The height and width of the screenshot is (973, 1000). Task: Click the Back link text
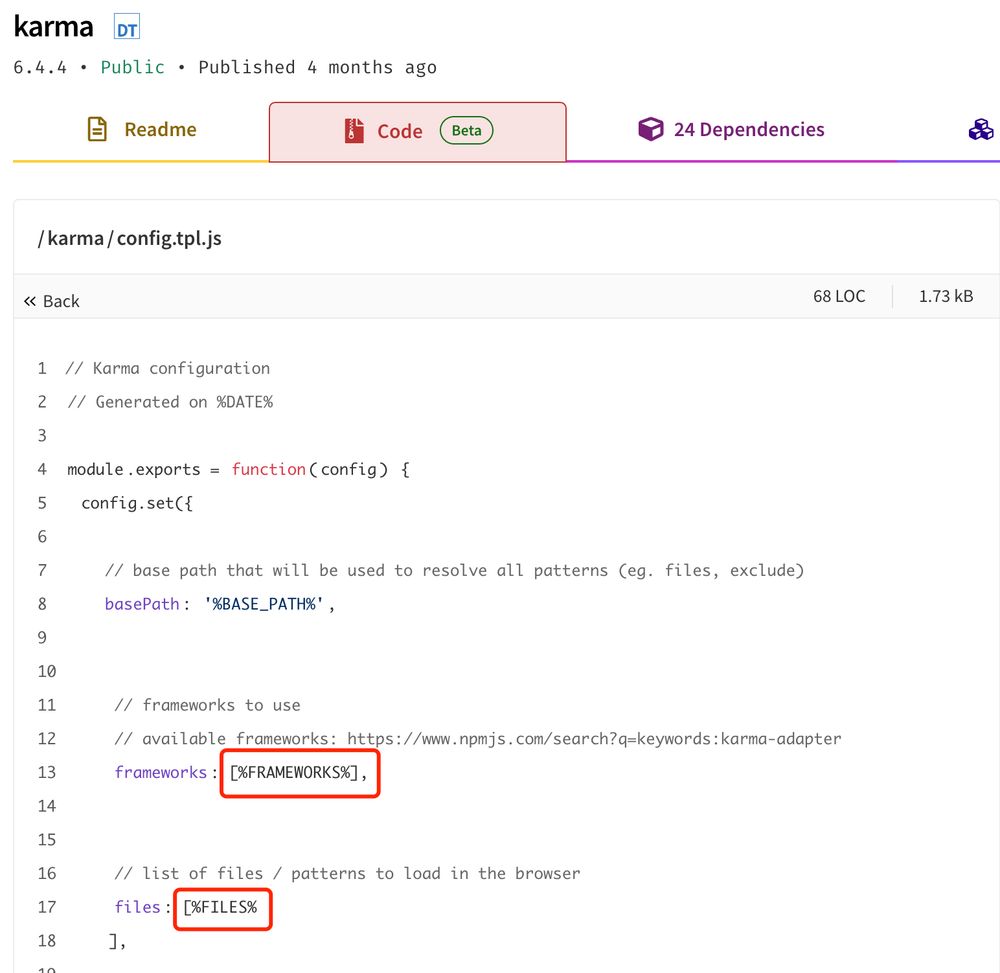(x=61, y=301)
